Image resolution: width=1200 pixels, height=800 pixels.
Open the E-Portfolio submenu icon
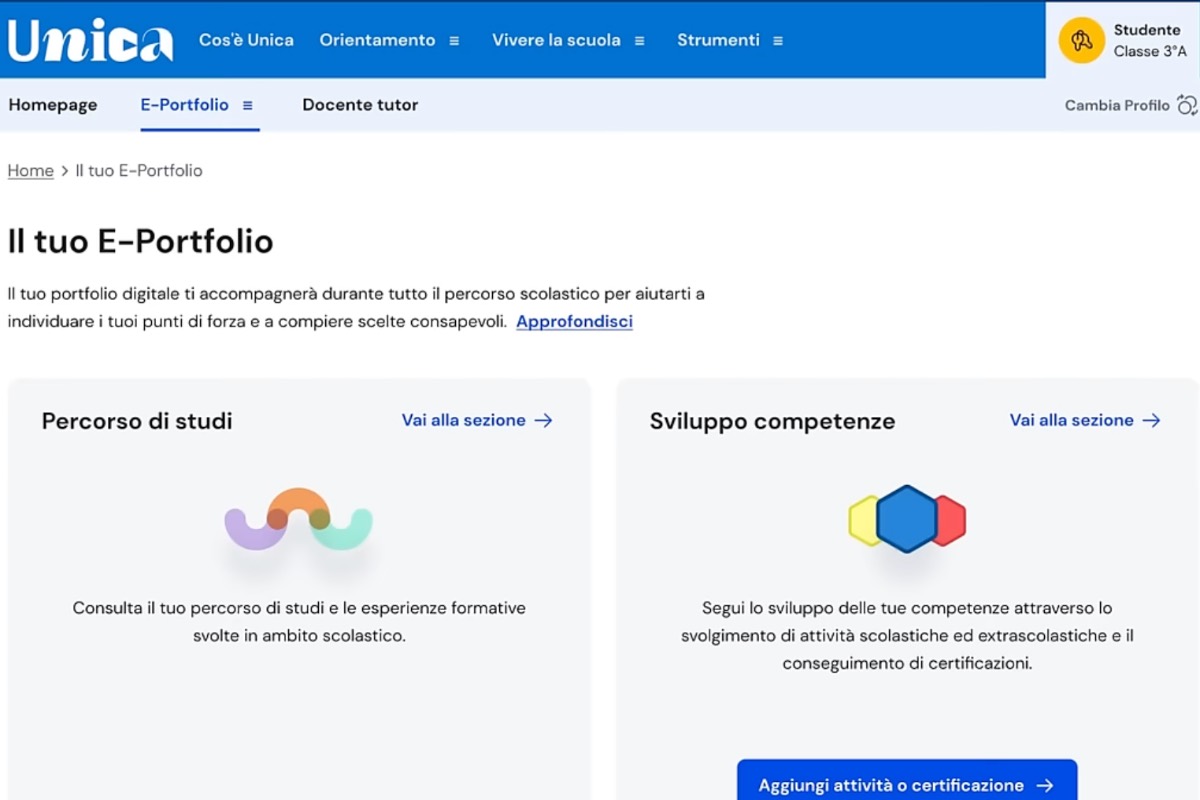point(248,105)
